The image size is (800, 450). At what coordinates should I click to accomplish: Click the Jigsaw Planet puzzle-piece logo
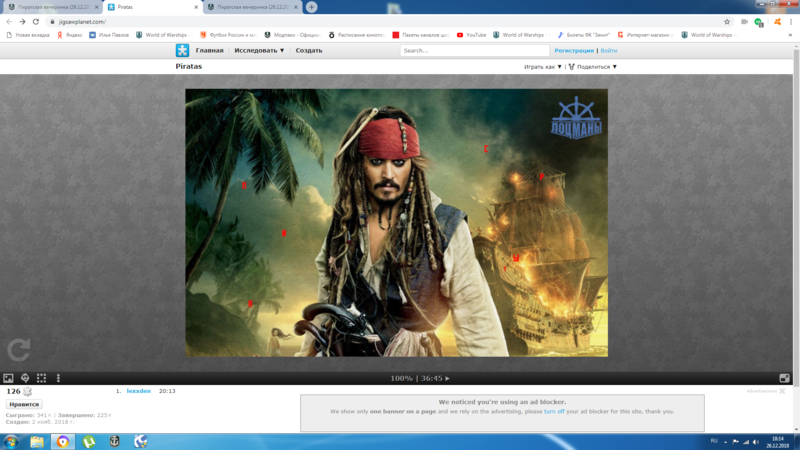(x=183, y=50)
